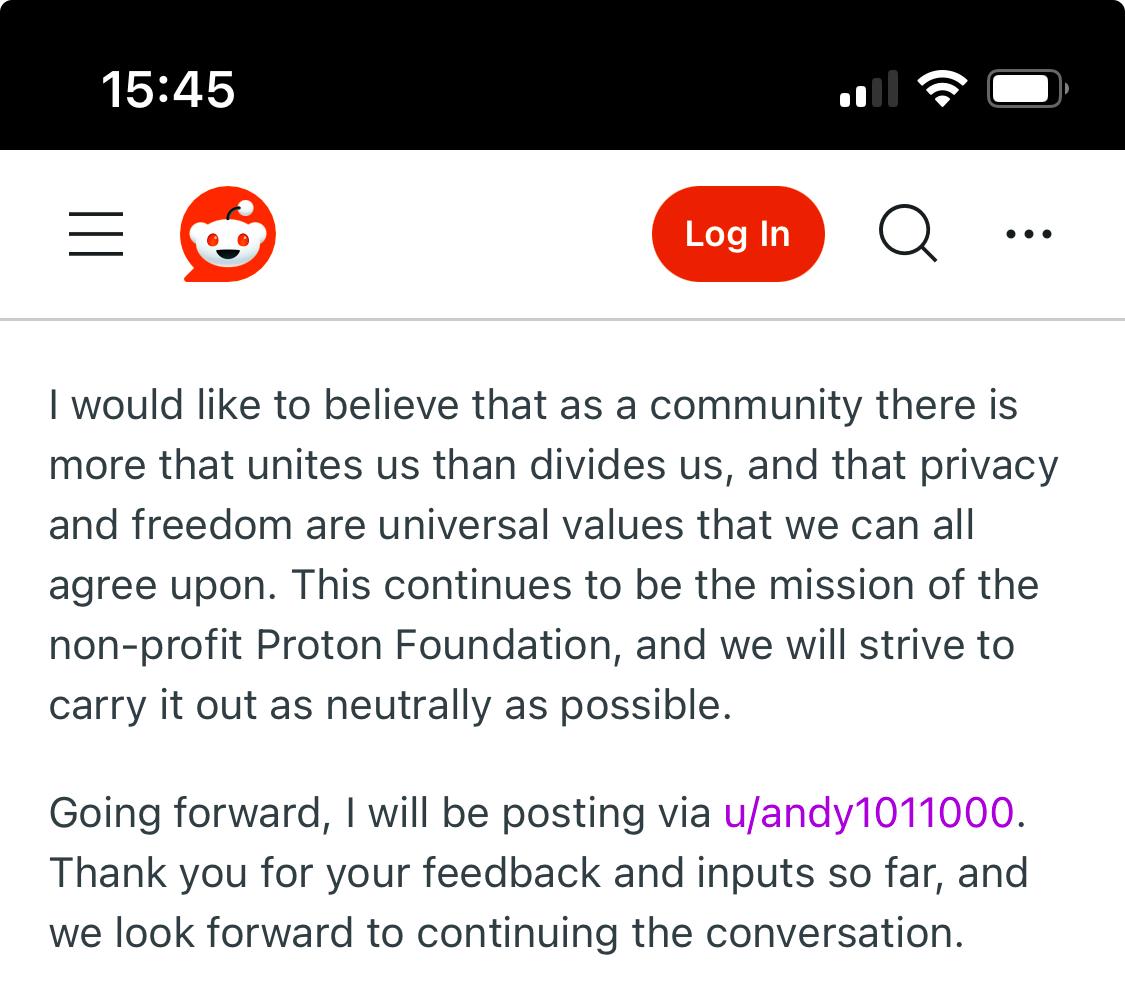Follow the u/andy1011000 profile link
The height and width of the screenshot is (990, 1125).
coord(868,813)
